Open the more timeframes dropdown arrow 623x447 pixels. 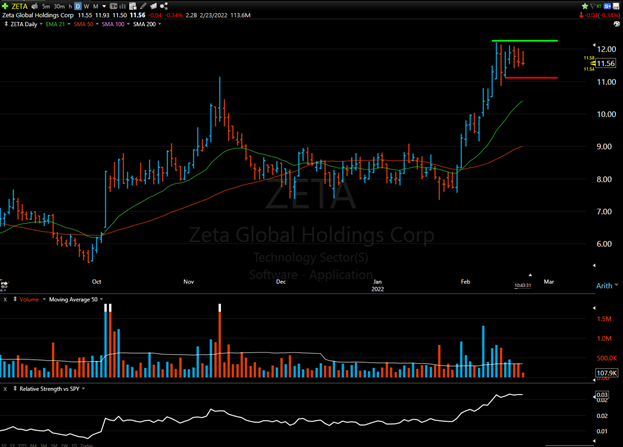(104, 6)
